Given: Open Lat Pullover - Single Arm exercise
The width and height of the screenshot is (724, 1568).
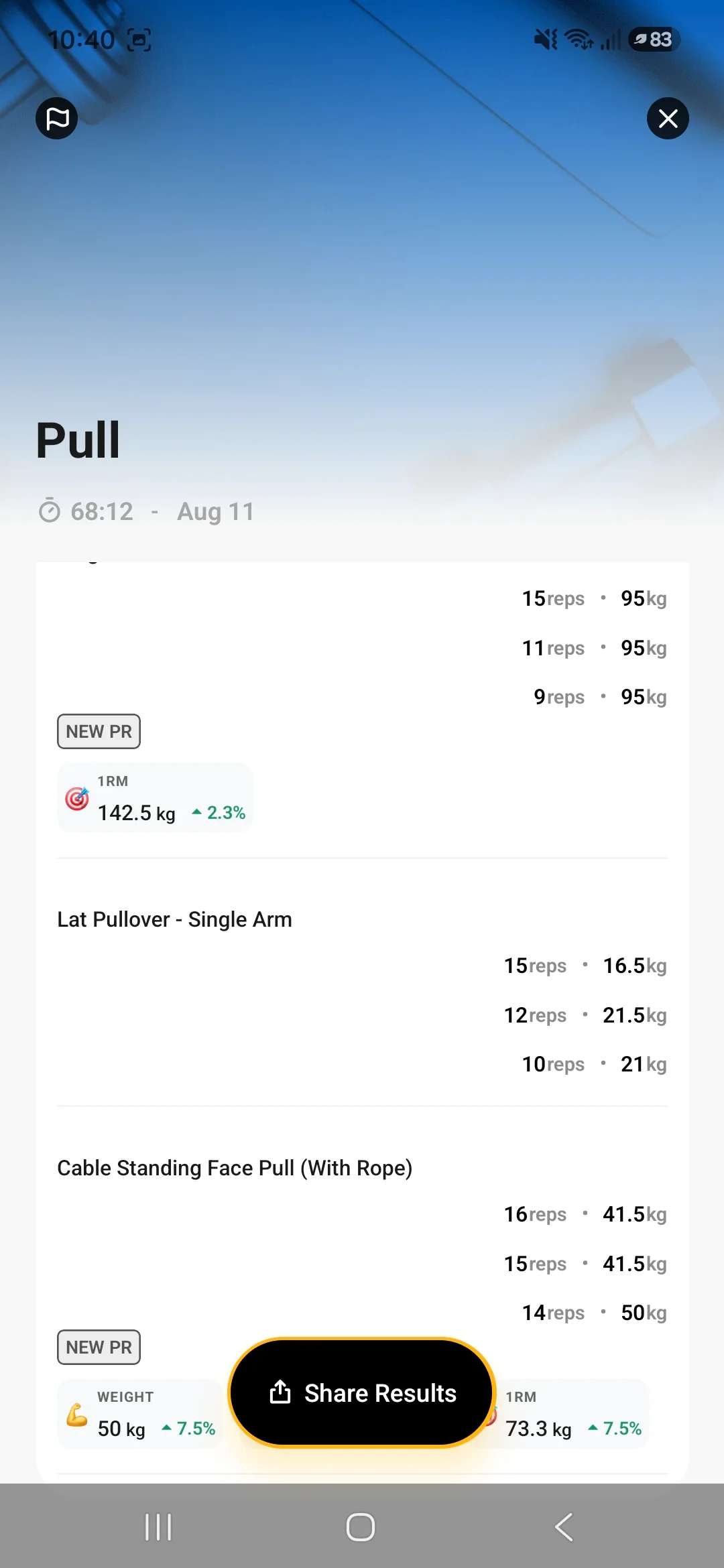Looking at the screenshot, I should 174,919.
